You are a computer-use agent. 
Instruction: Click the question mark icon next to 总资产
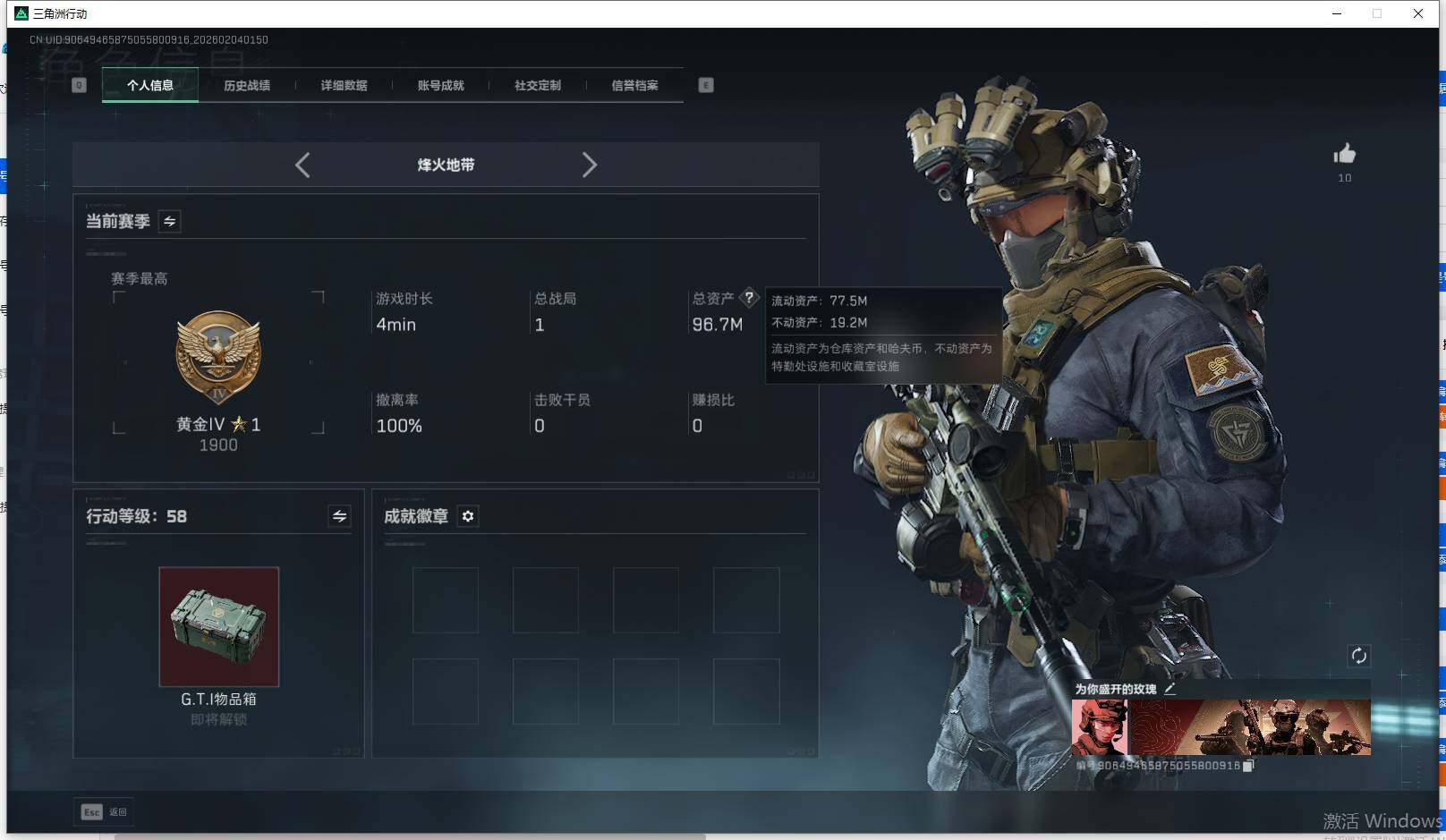click(749, 298)
